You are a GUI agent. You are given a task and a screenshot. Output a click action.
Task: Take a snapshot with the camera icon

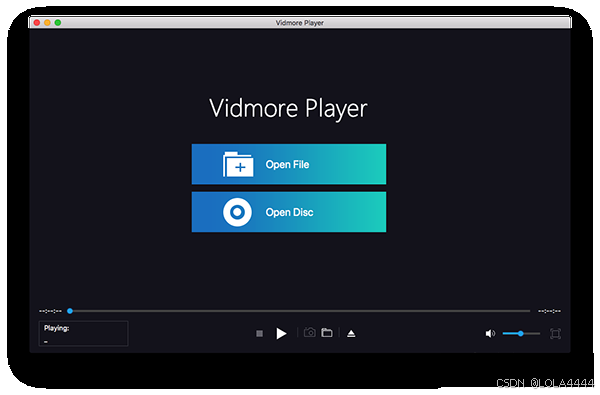310,333
